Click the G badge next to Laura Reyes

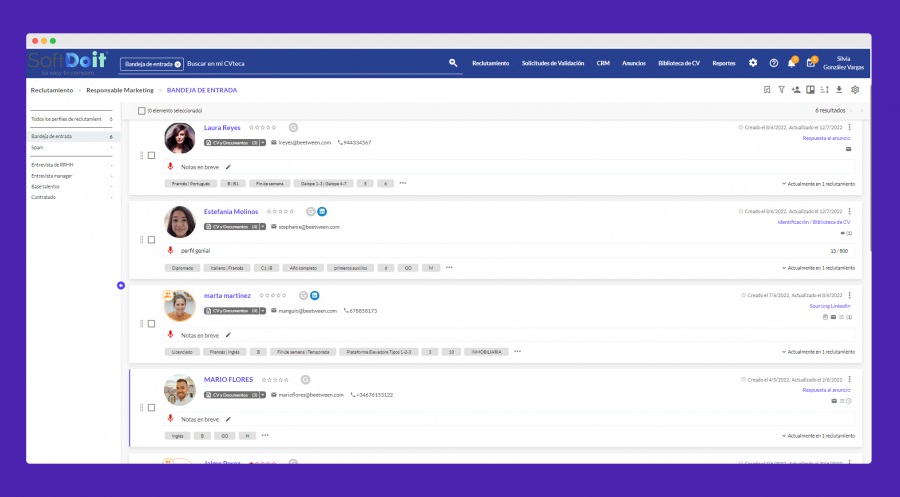[x=293, y=127]
